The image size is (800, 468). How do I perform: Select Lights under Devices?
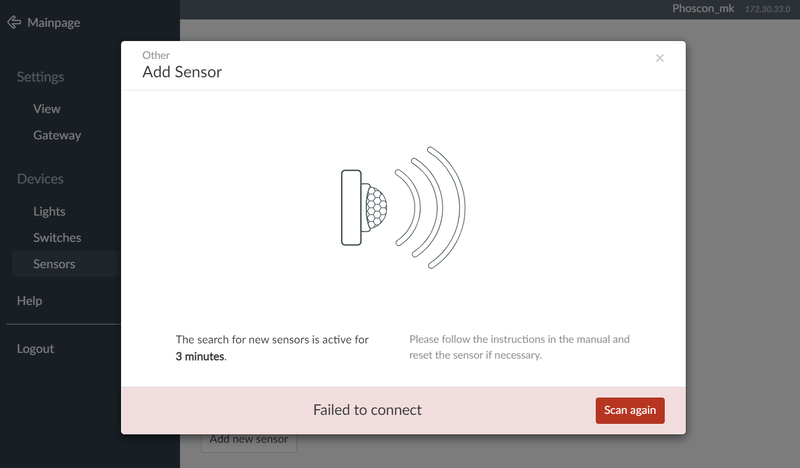49,211
